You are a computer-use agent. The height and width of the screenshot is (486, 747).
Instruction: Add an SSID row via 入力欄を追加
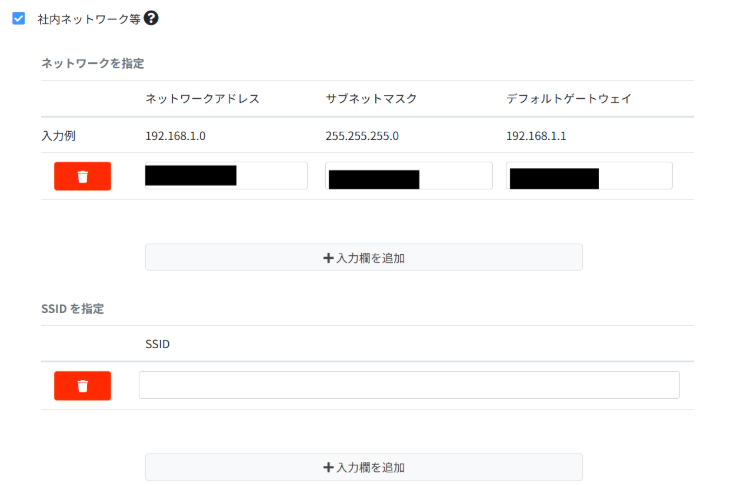click(x=364, y=467)
